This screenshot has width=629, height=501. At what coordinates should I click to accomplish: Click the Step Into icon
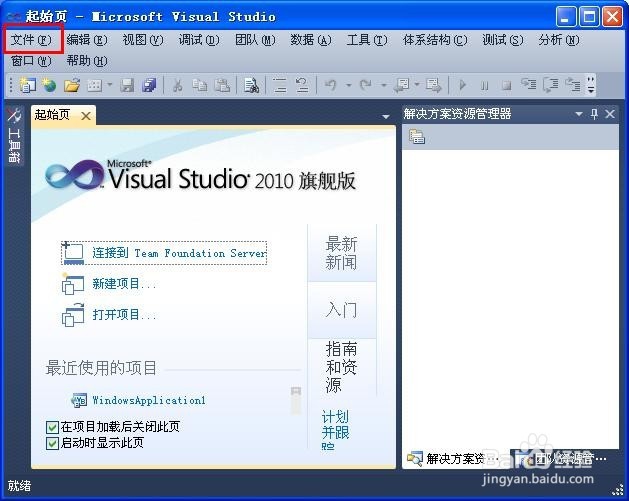529,85
